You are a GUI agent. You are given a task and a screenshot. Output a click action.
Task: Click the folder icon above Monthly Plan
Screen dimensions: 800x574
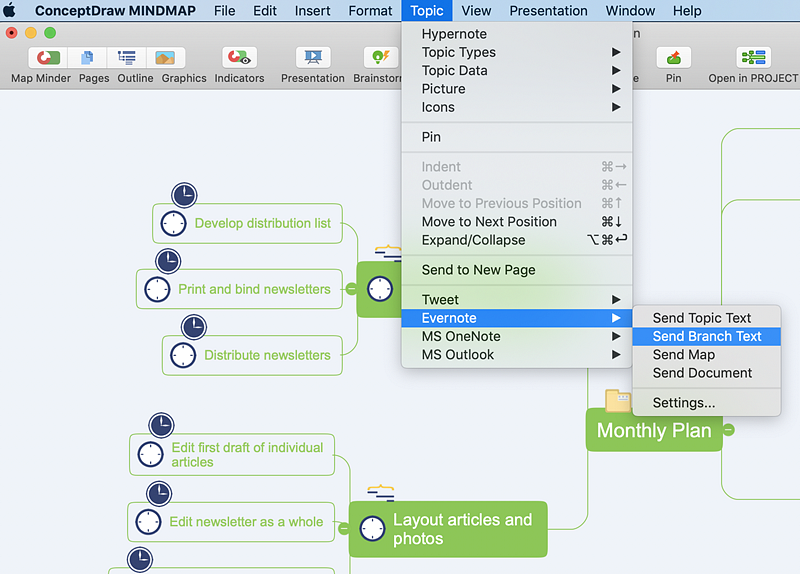coord(618,400)
